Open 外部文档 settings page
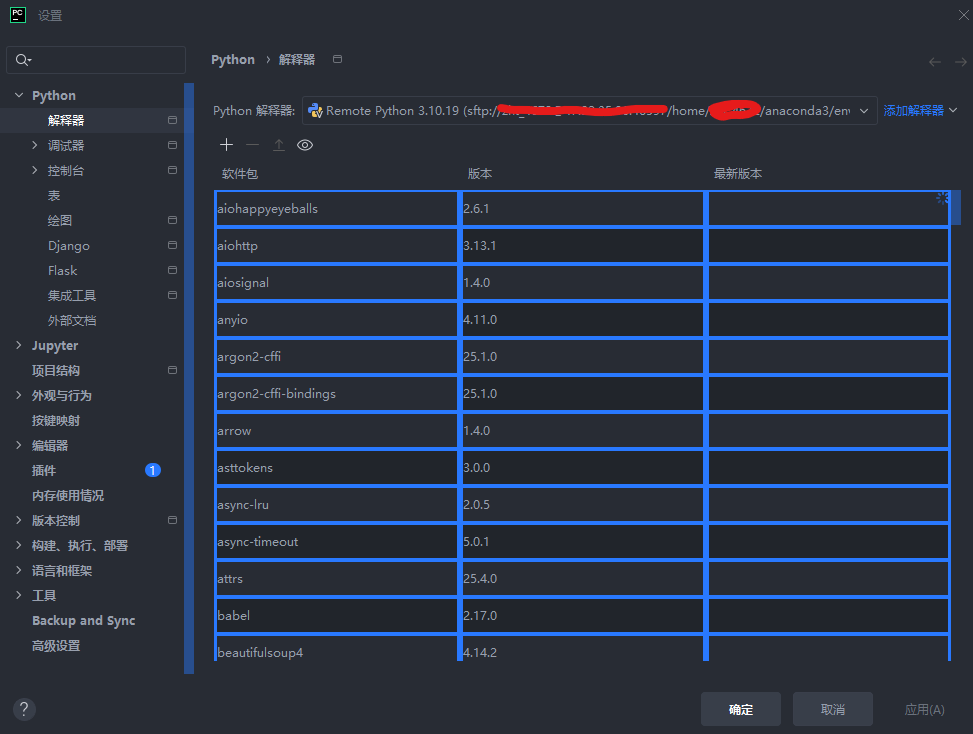973x734 pixels. [72, 320]
